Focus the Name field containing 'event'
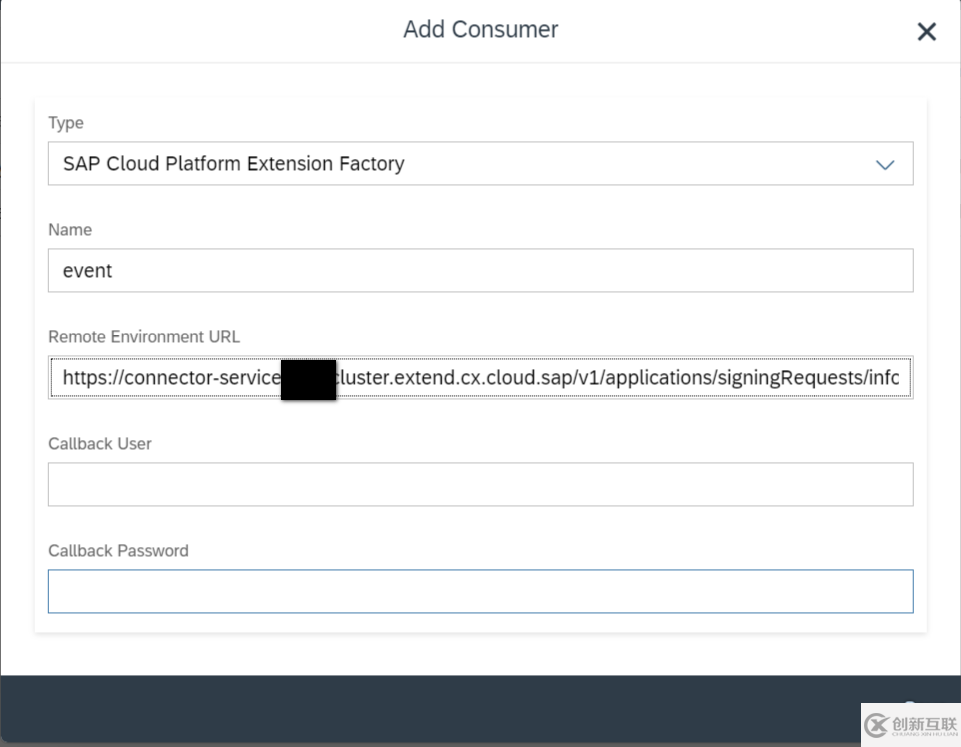961x747 pixels. 480,270
